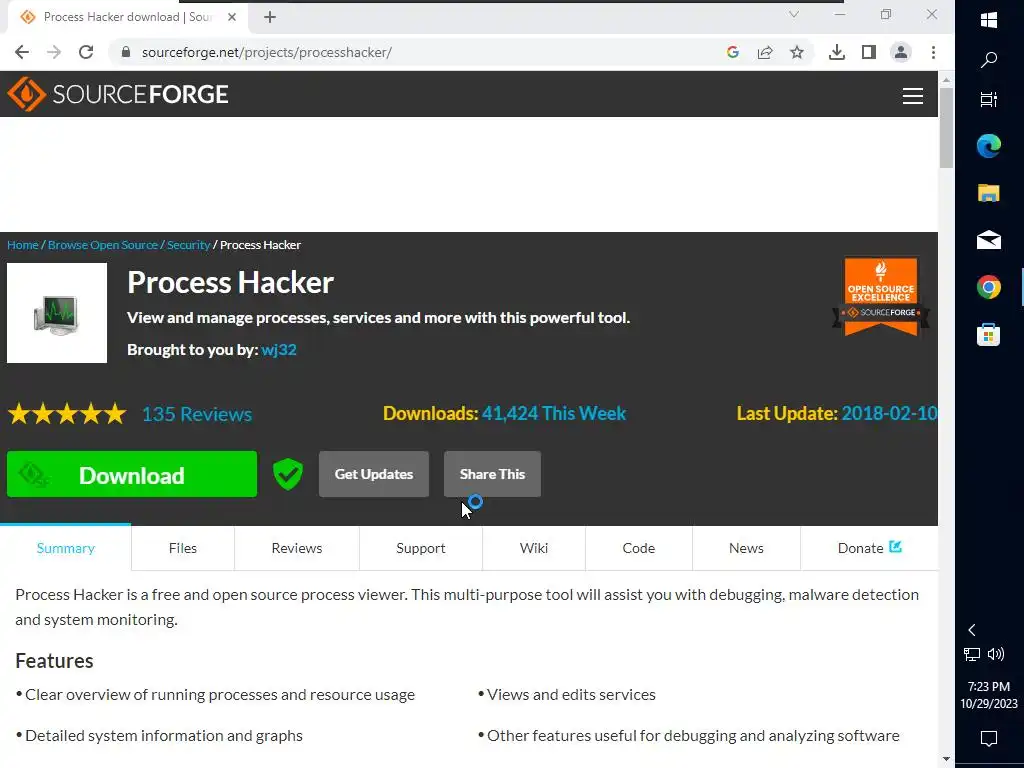Click the Google icon in the address bar
Image resolution: width=1024 pixels, height=768 pixels.
pyautogui.click(x=733, y=52)
